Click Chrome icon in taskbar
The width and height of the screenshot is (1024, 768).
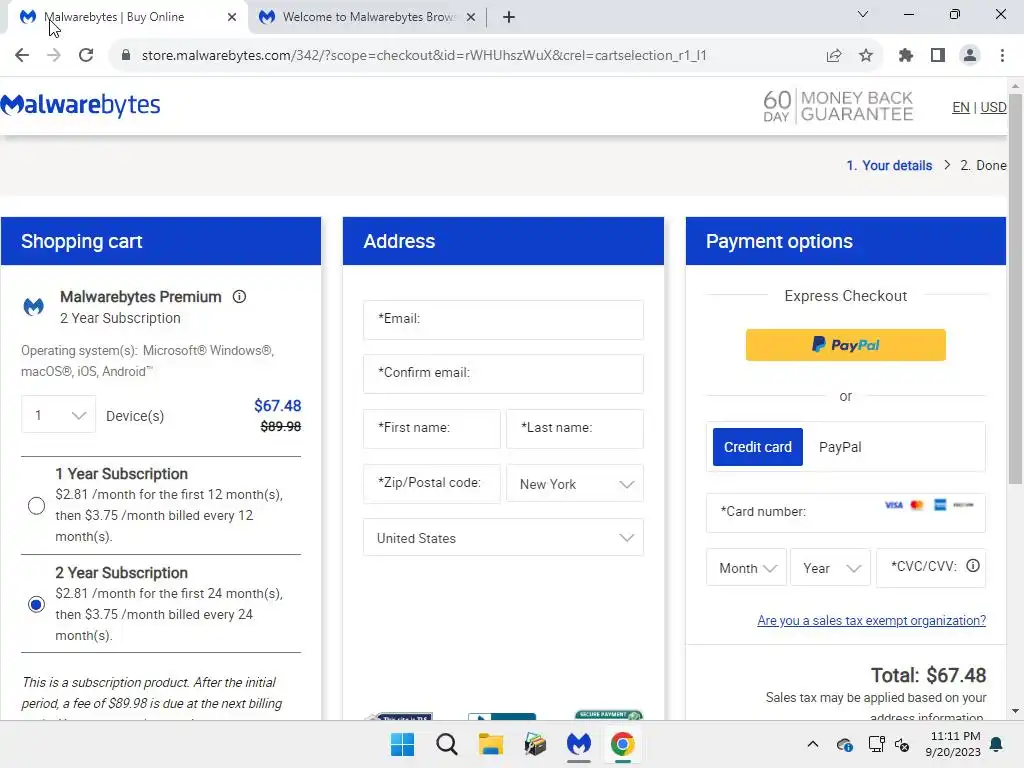(622, 744)
